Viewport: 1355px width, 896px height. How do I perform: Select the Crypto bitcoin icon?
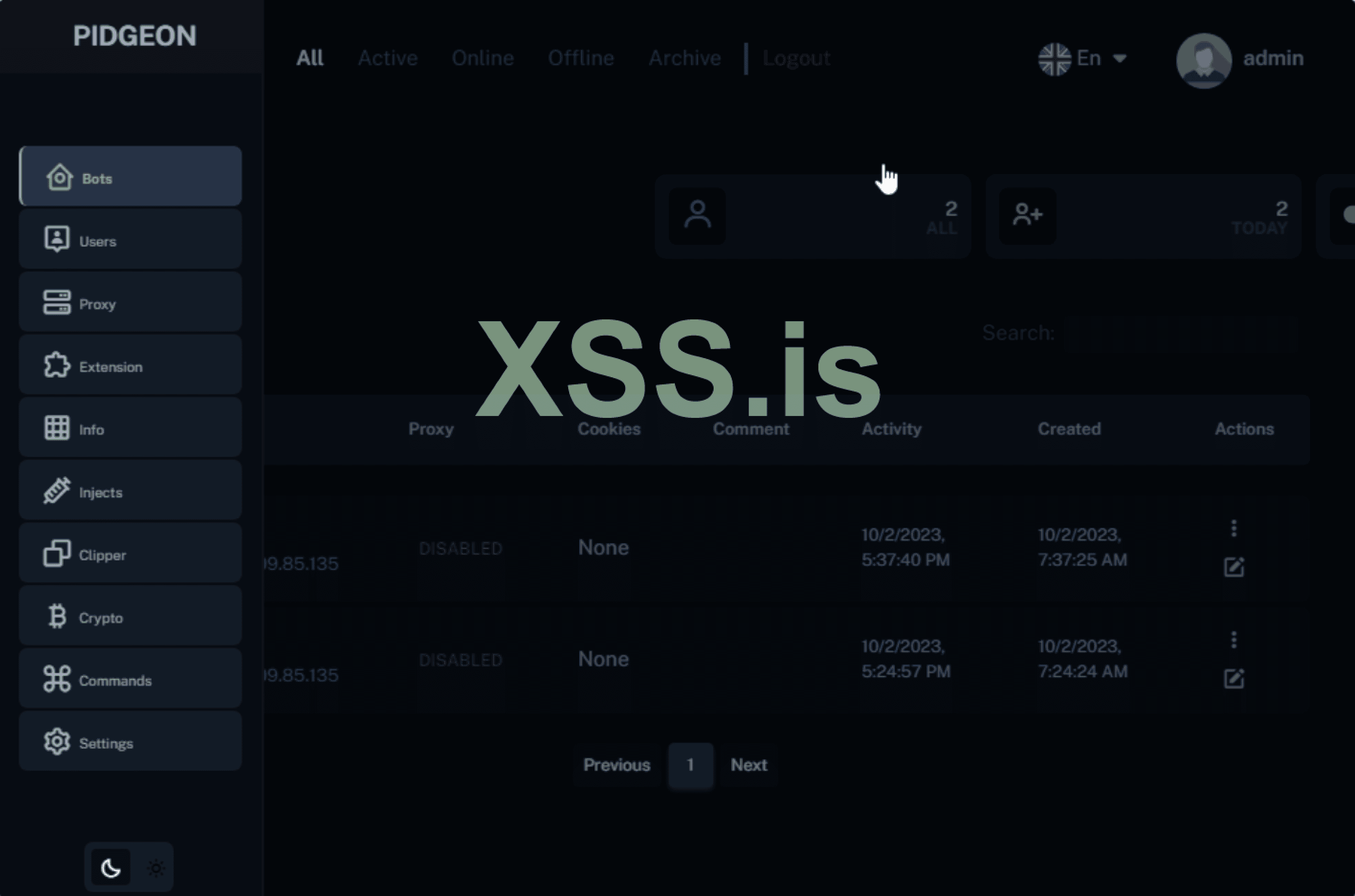56,617
